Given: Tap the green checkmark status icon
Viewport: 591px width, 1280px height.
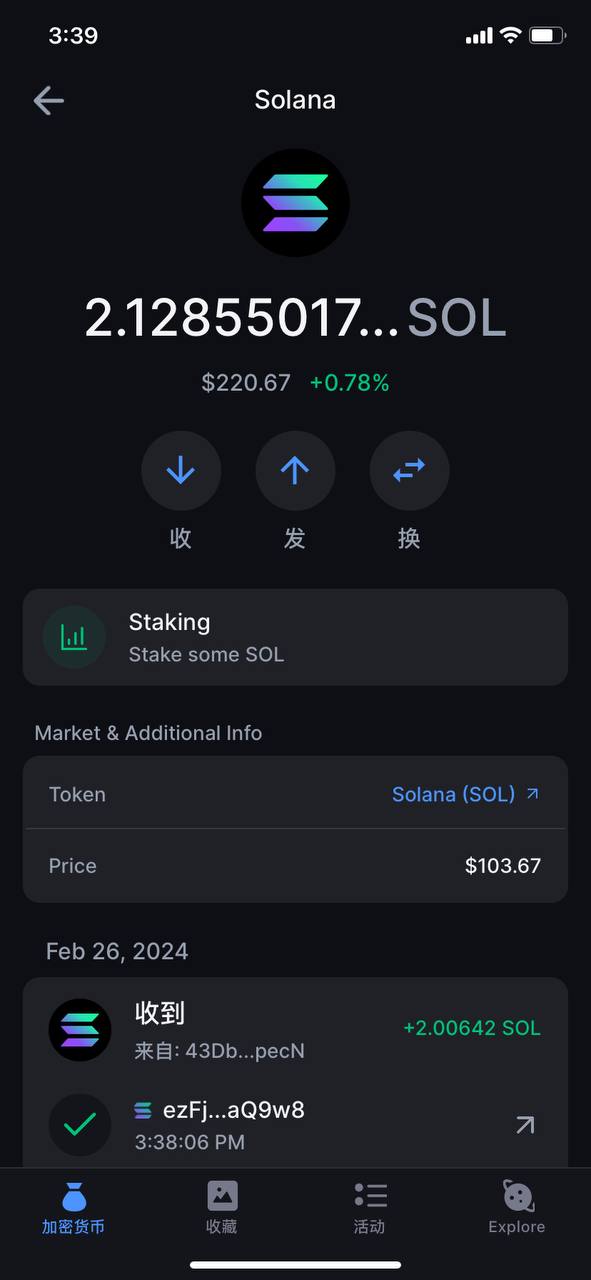Looking at the screenshot, I should (80, 1125).
